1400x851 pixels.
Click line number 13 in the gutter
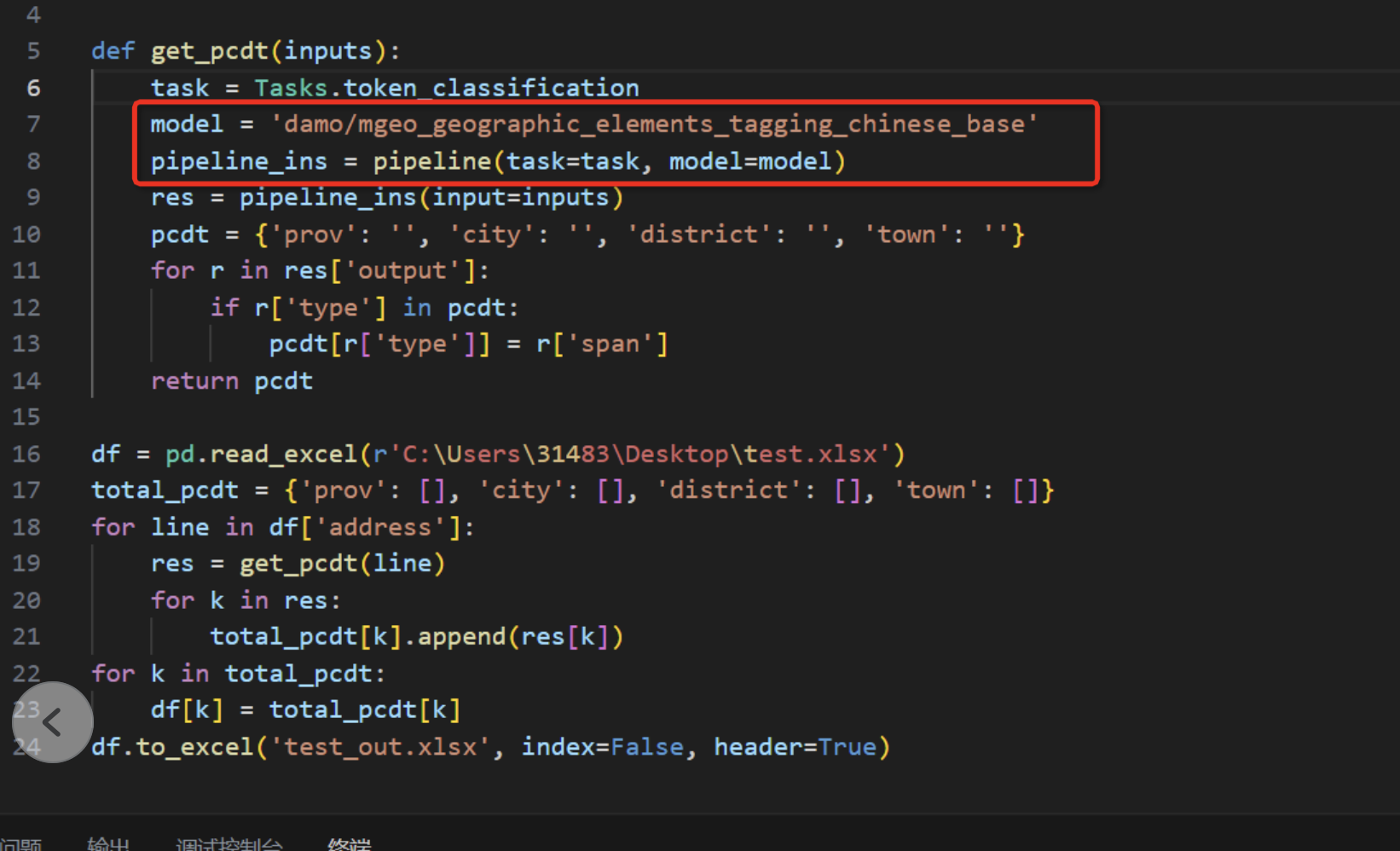click(x=26, y=344)
